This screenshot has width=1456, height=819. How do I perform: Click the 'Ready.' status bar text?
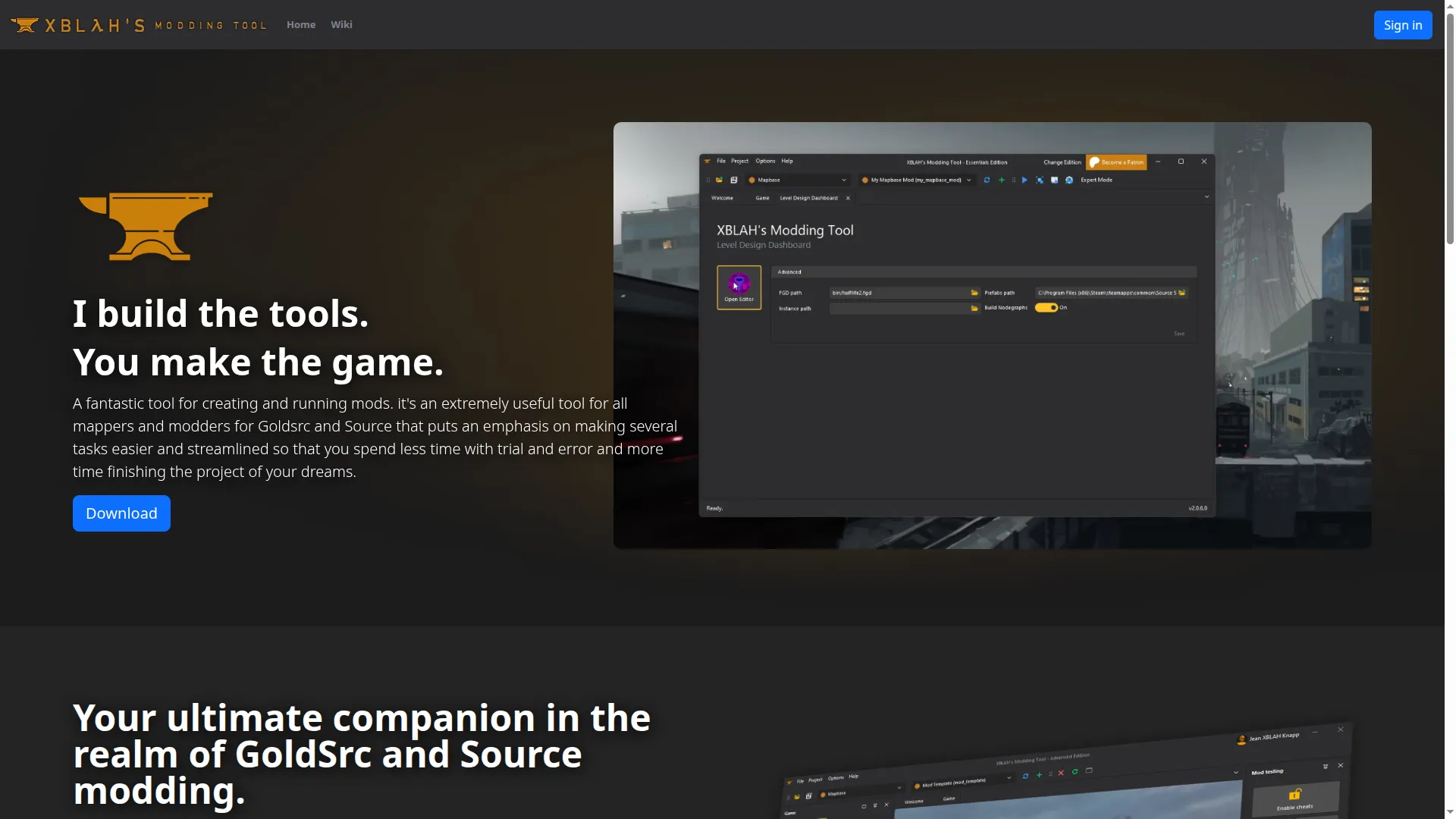click(714, 508)
